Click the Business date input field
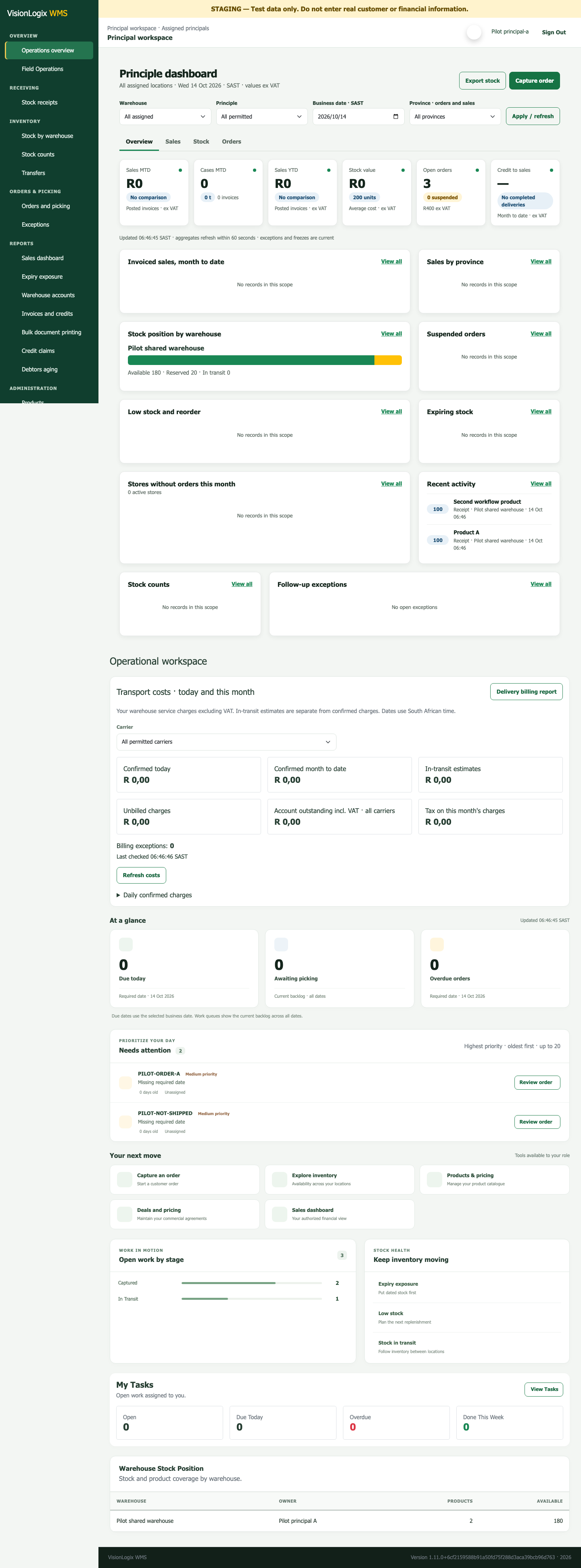Screen dimensions: 581x1568 coord(358,117)
